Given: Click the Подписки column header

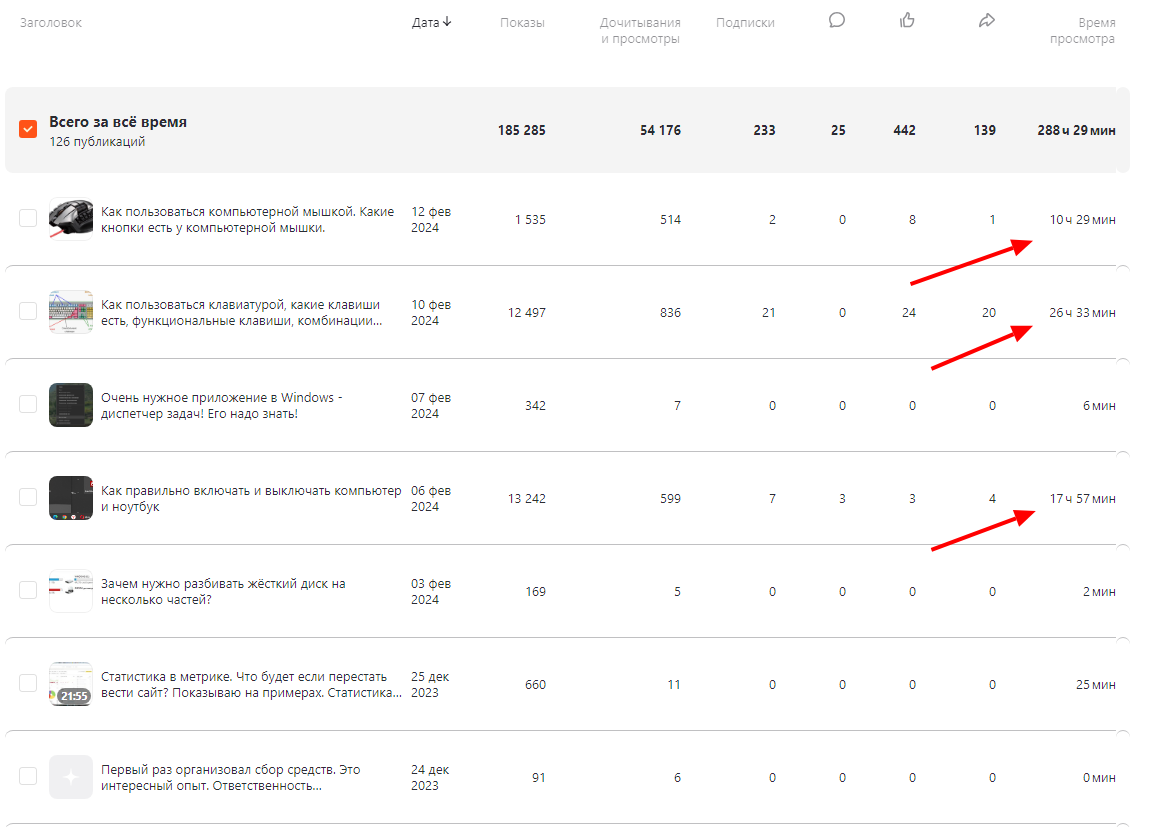Looking at the screenshot, I should coord(745,22).
